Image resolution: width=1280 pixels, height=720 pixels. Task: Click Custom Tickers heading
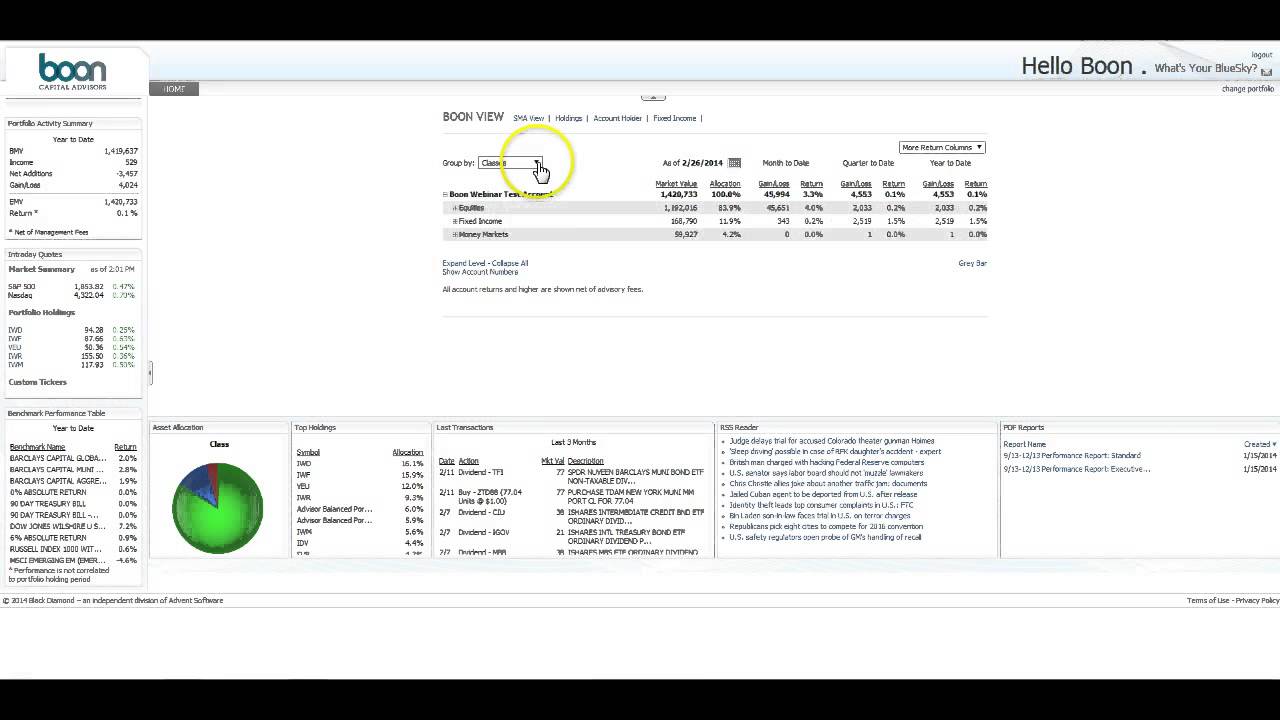pyautogui.click(x=38, y=382)
